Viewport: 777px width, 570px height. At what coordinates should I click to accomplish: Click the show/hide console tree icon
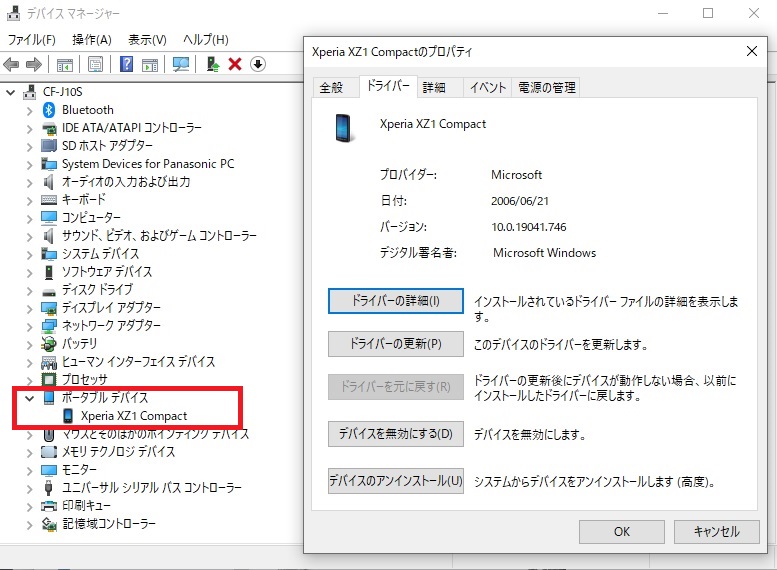point(64,64)
